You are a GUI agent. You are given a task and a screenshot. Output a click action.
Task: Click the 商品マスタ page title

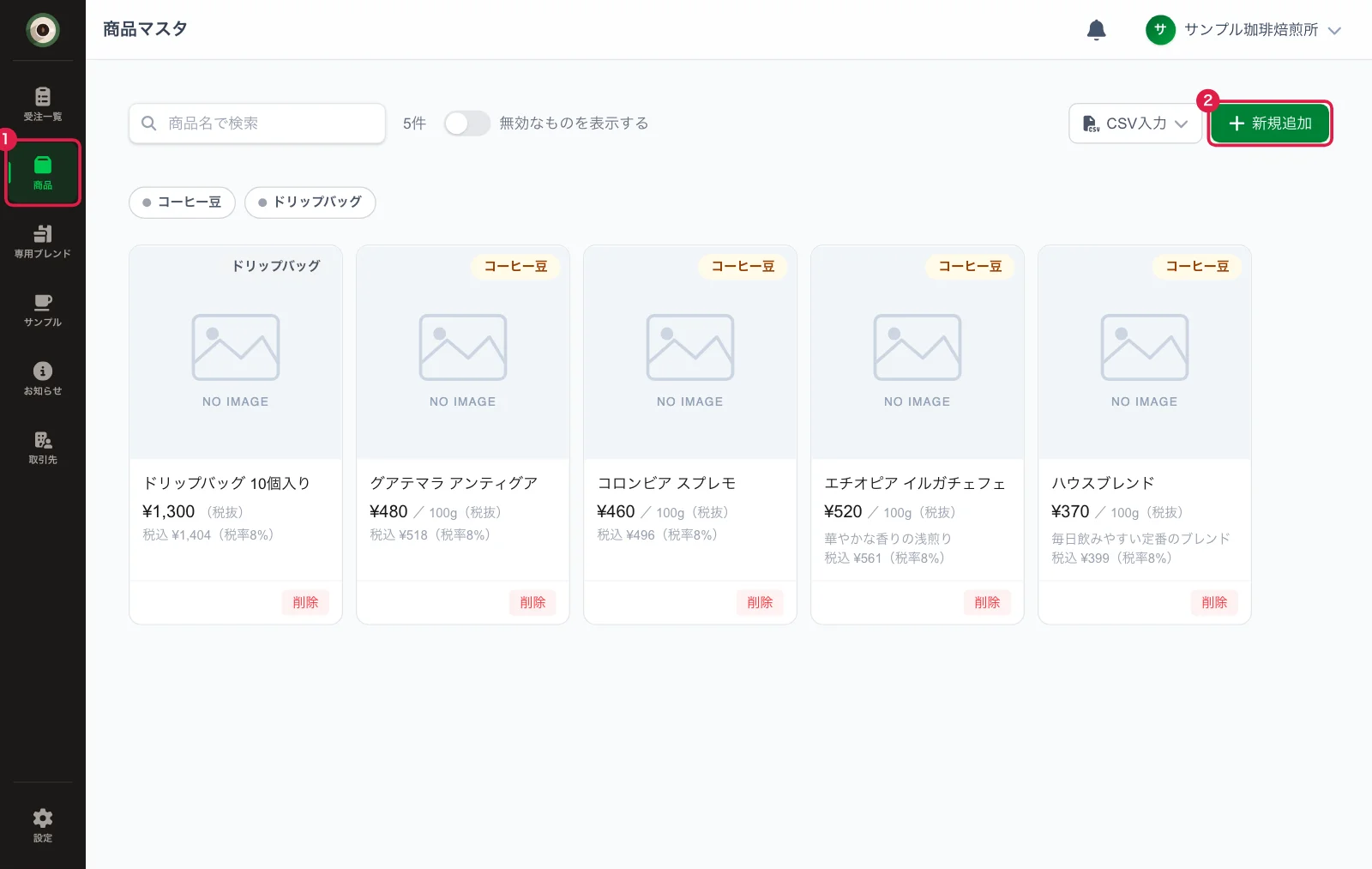pyautogui.click(x=145, y=29)
